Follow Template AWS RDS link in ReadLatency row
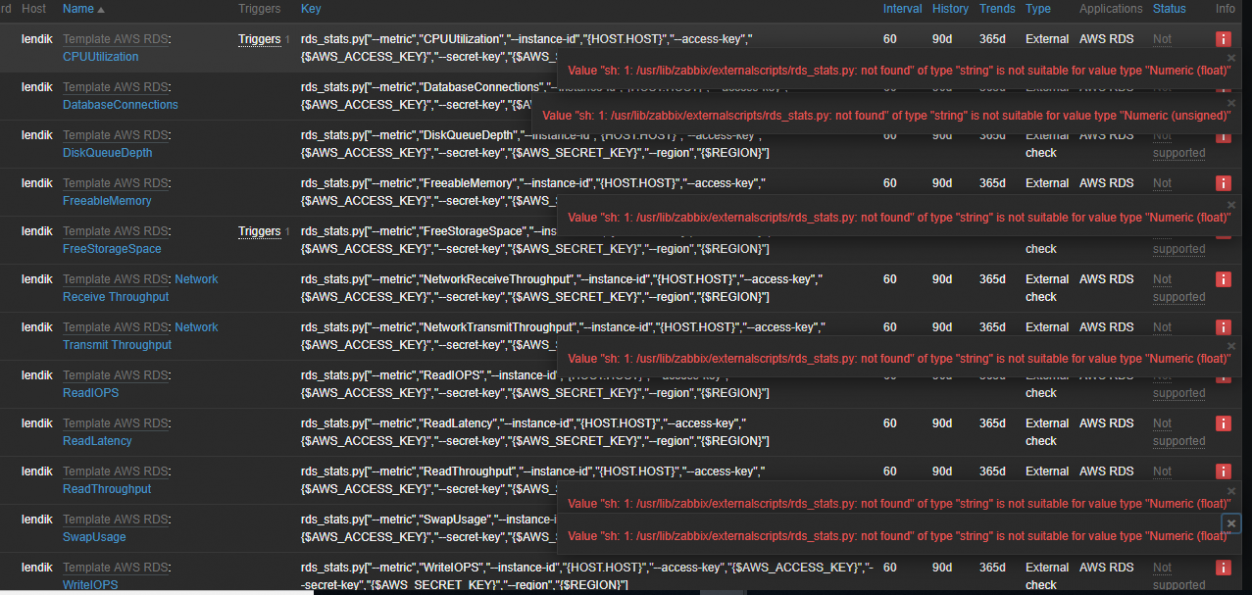This screenshot has width=1252, height=595. click(x=115, y=424)
